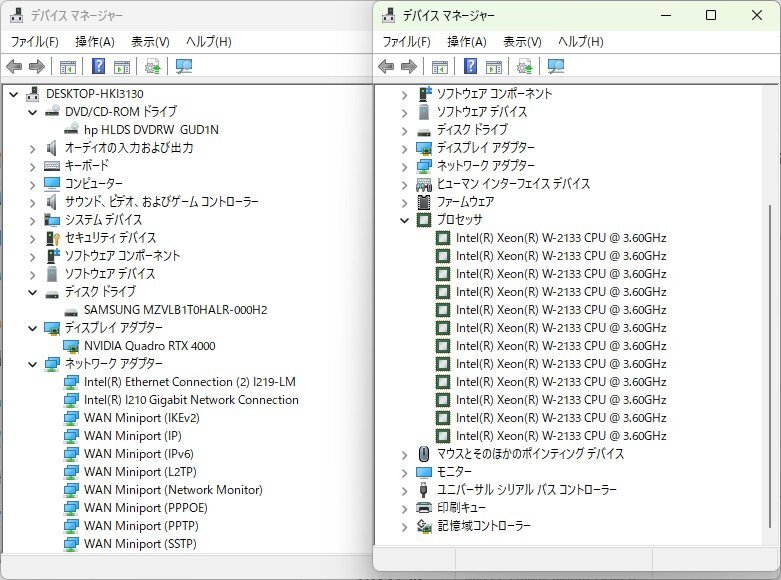
Task: Click show/hide console tree icon in right window
Action: pyautogui.click(x=439, y=67)
